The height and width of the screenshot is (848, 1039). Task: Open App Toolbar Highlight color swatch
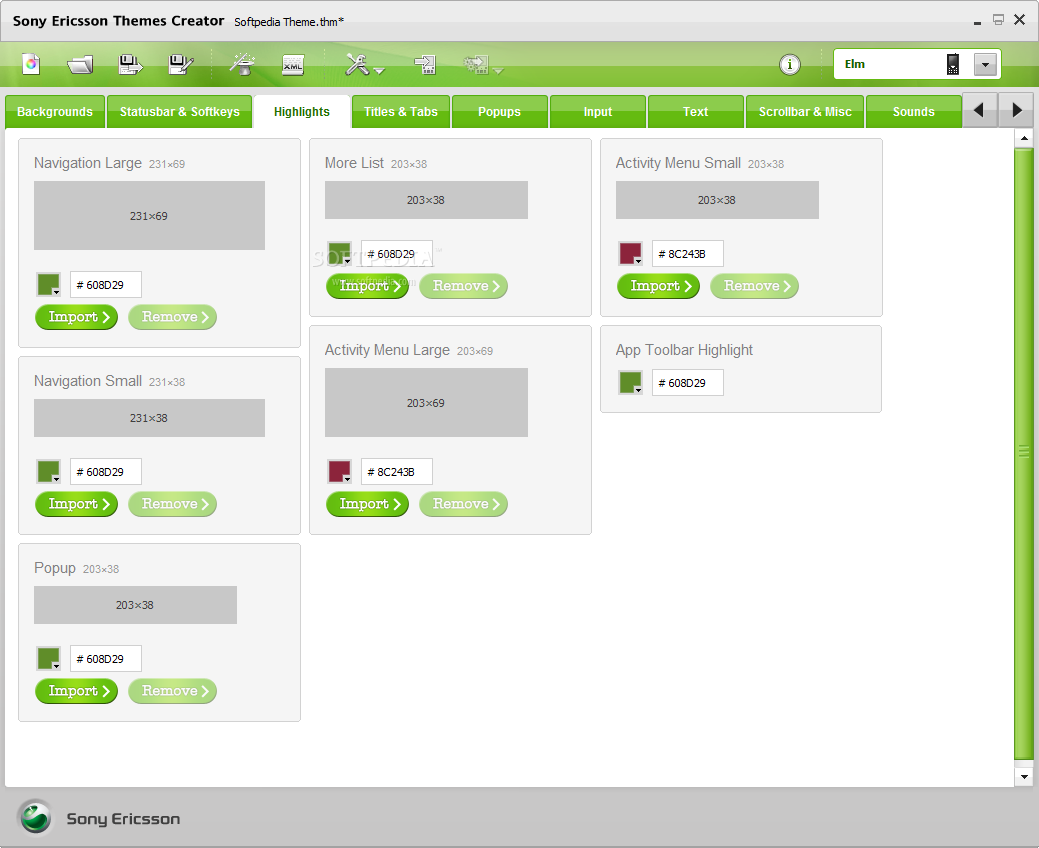click(630, 382)
